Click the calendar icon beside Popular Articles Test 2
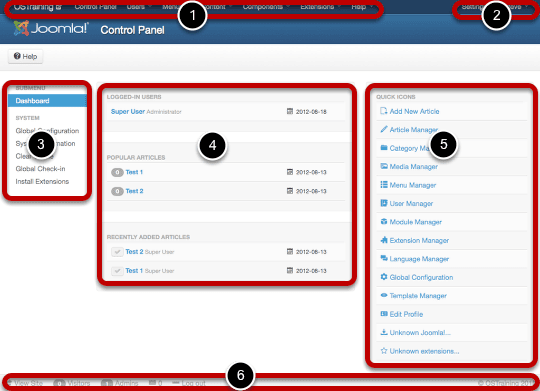The height and width of the screenshot is (391, 540). (x=290, y=191)
